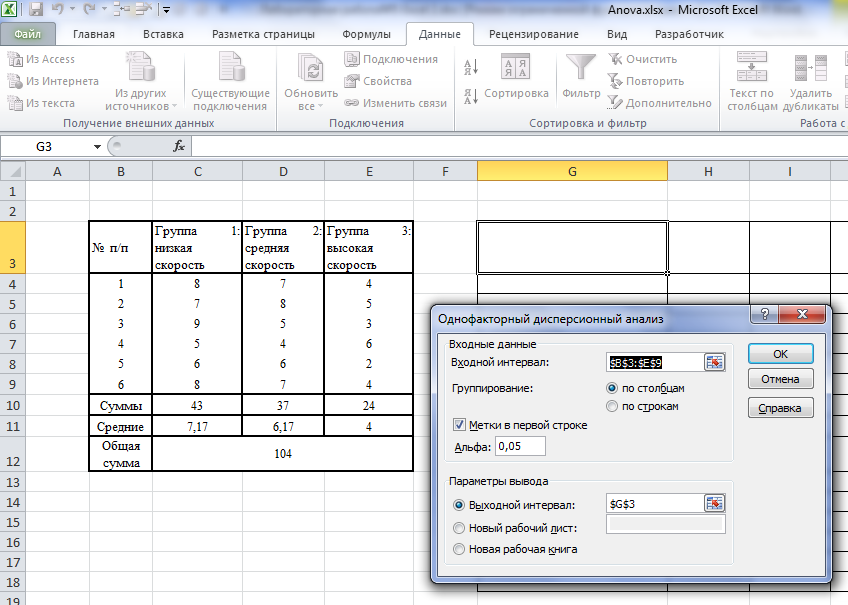Click the Выходной интервал input field

pyautogui.click(x=655, y=504)
